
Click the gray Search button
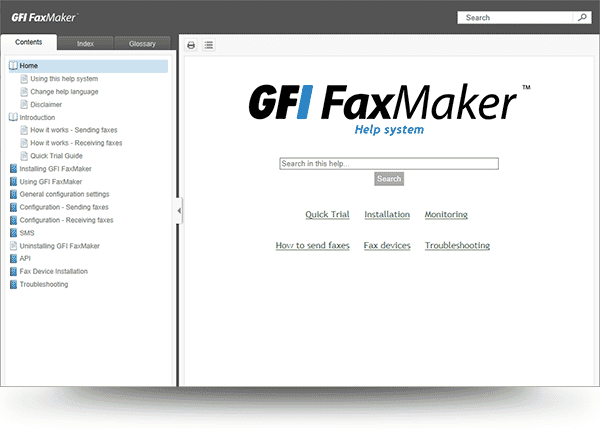(389, 179)
